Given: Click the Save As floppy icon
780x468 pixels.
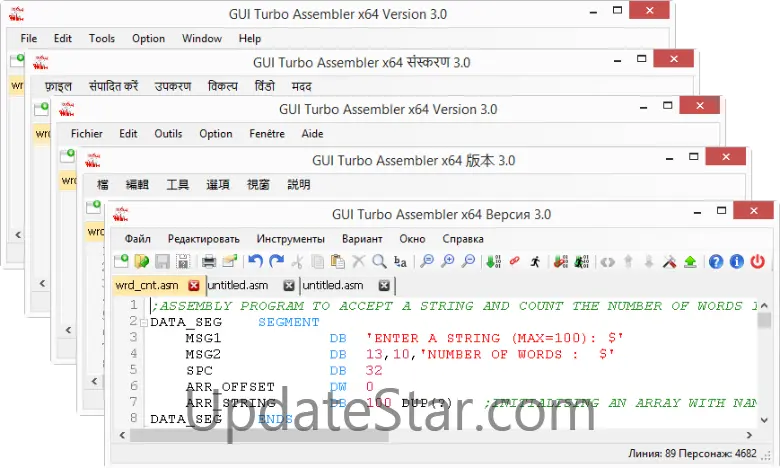Looking at the screenshot, I should (x=183, y=261).
